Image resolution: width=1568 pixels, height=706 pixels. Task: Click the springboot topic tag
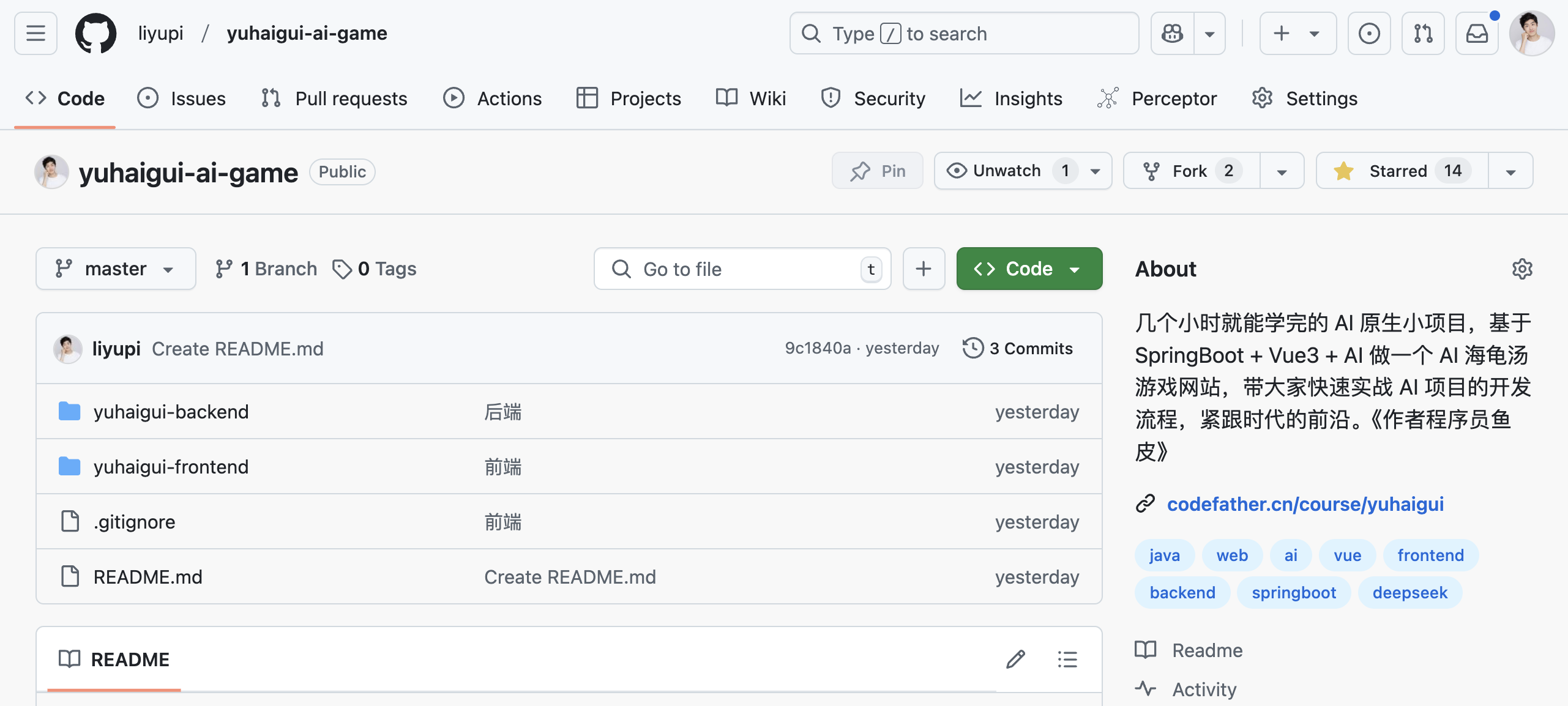pos(1294,592)
